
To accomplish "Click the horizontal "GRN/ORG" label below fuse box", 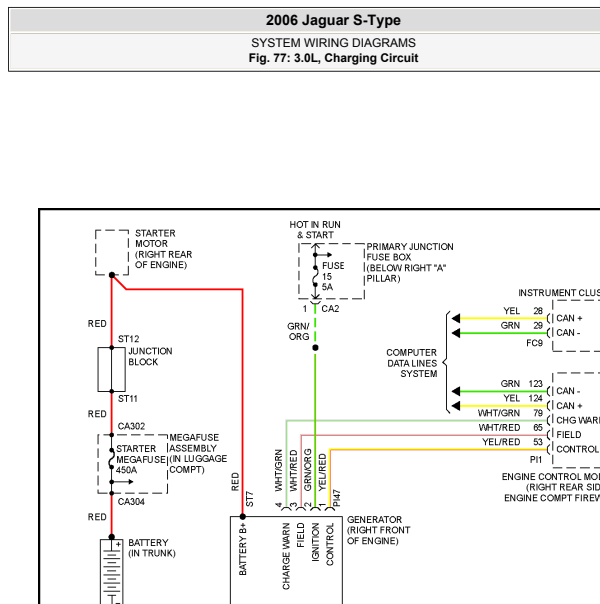I will tap(298, 331).
